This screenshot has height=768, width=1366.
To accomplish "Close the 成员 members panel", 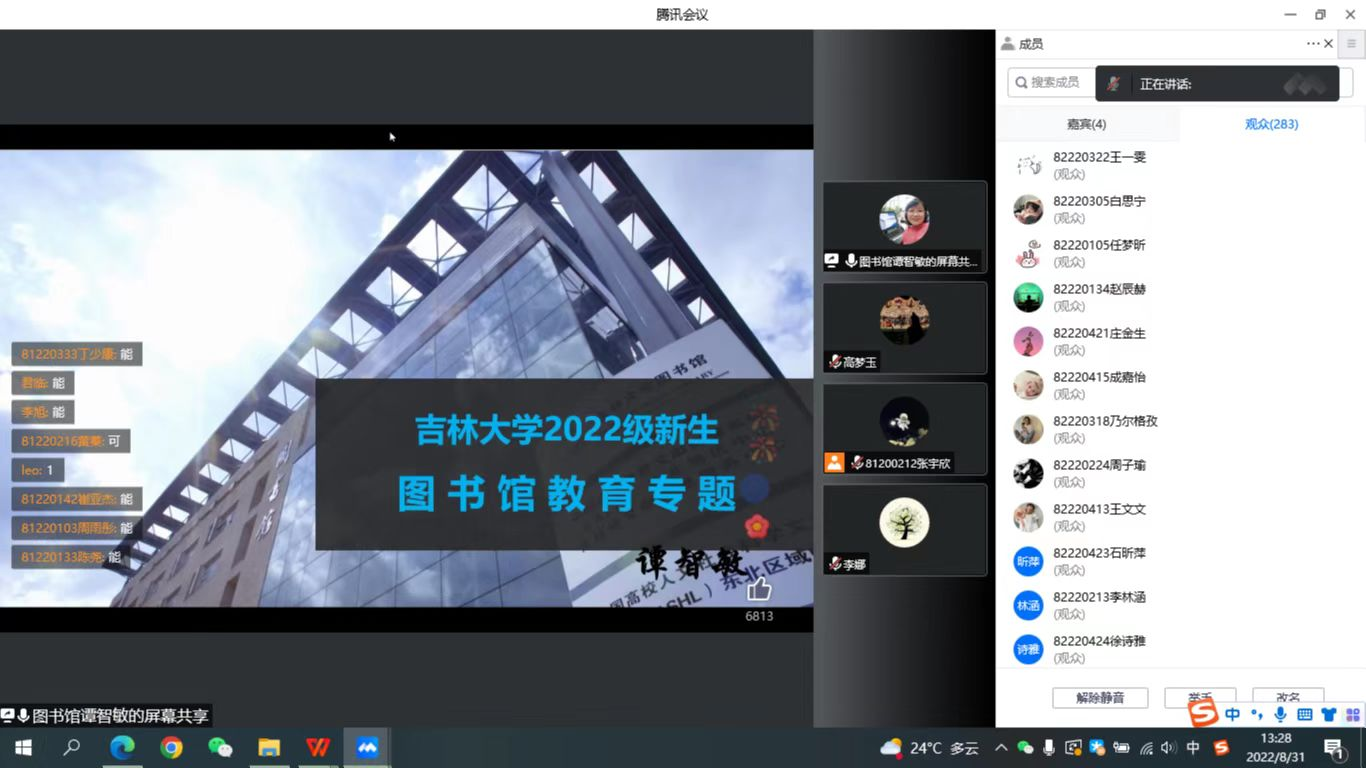I will (x=1329, y=44).
